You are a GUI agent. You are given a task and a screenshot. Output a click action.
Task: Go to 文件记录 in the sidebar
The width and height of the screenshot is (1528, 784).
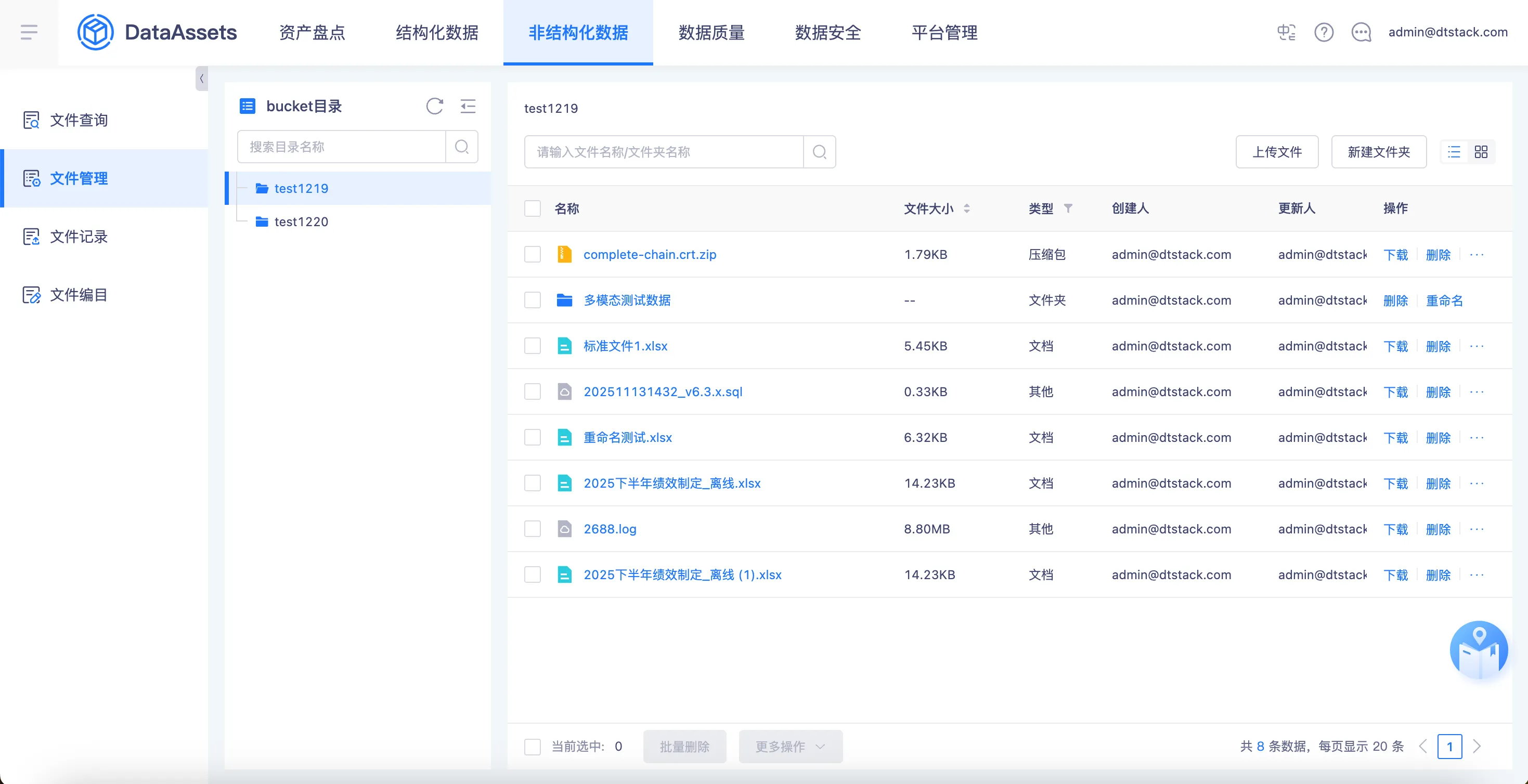click(x=79, y=237)
